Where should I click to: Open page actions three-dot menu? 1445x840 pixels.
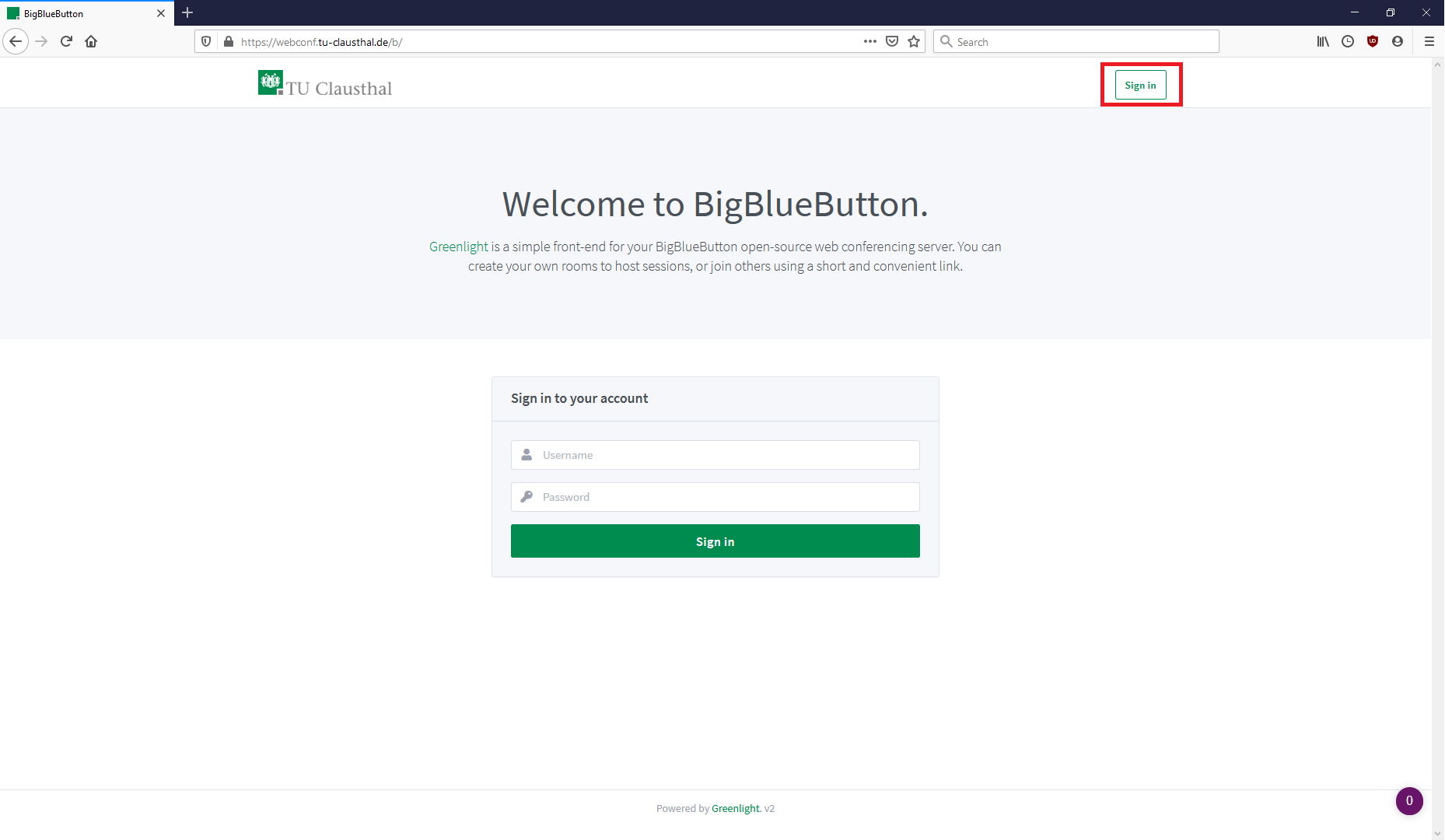[x=870, y=41]
